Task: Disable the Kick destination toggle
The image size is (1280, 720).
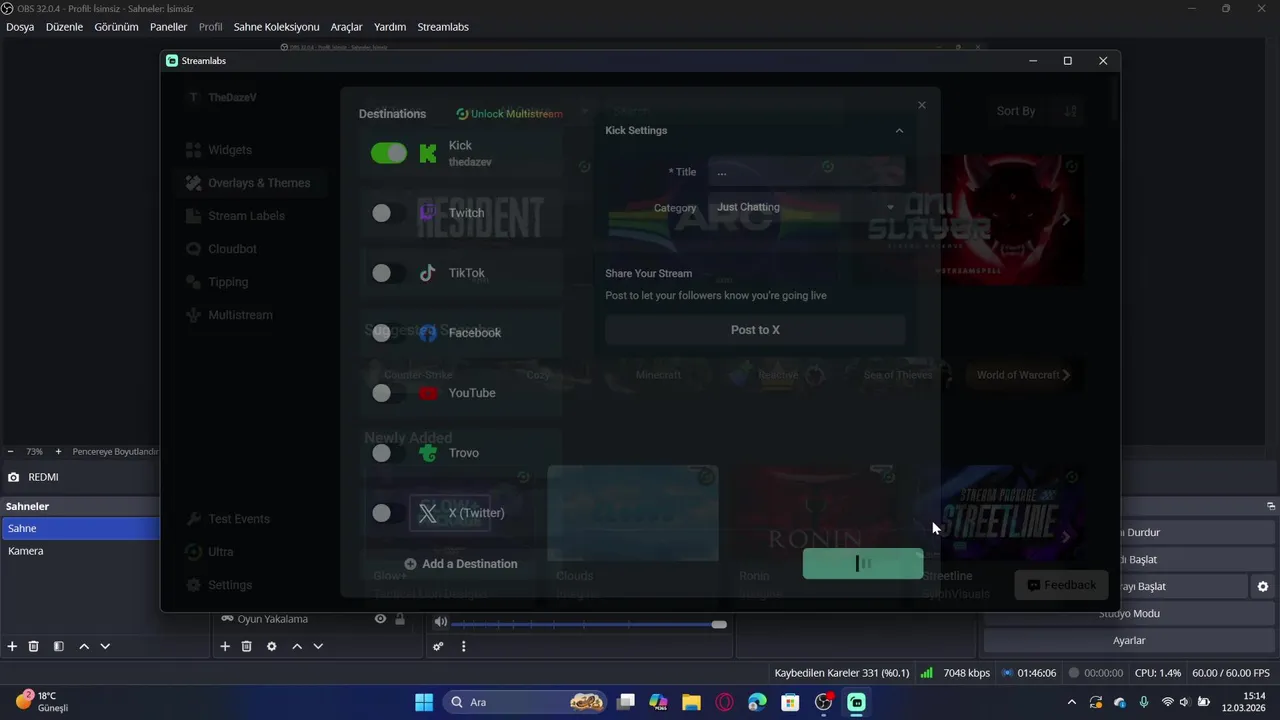Action: (x=389, y=153)
